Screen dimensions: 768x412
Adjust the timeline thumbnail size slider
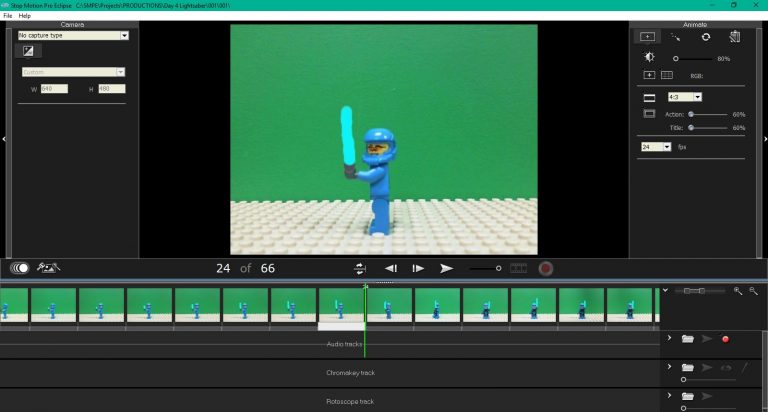click(x=699, y=291)
